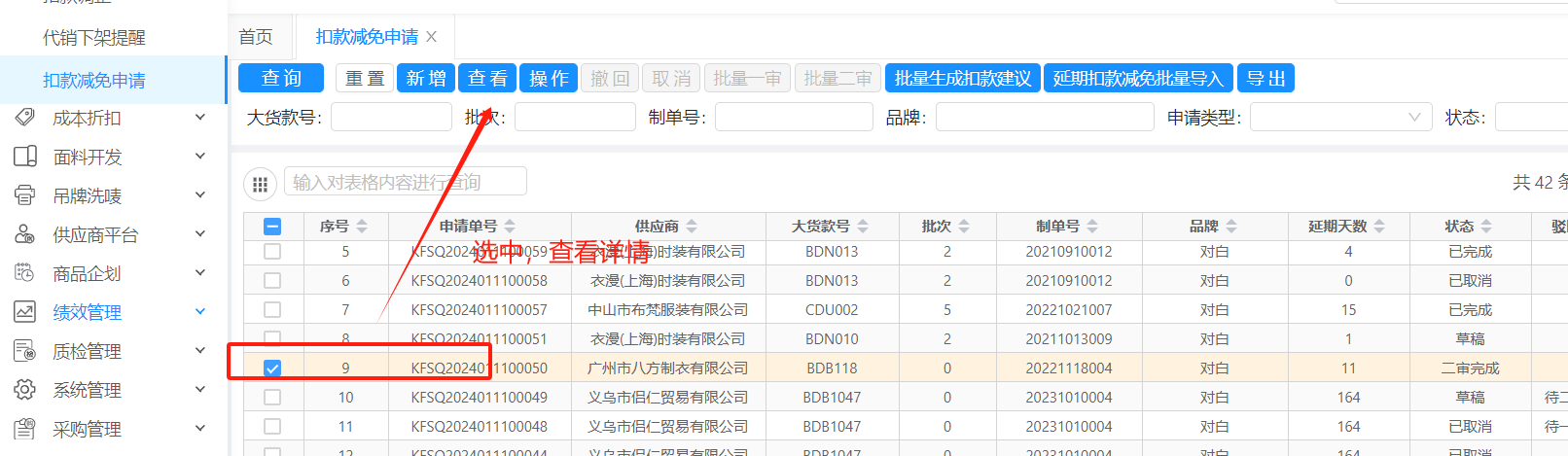This screenshot has height=456, width=1568.
Task: Click the 面料开发 book icon
Action: click(25, 157)
